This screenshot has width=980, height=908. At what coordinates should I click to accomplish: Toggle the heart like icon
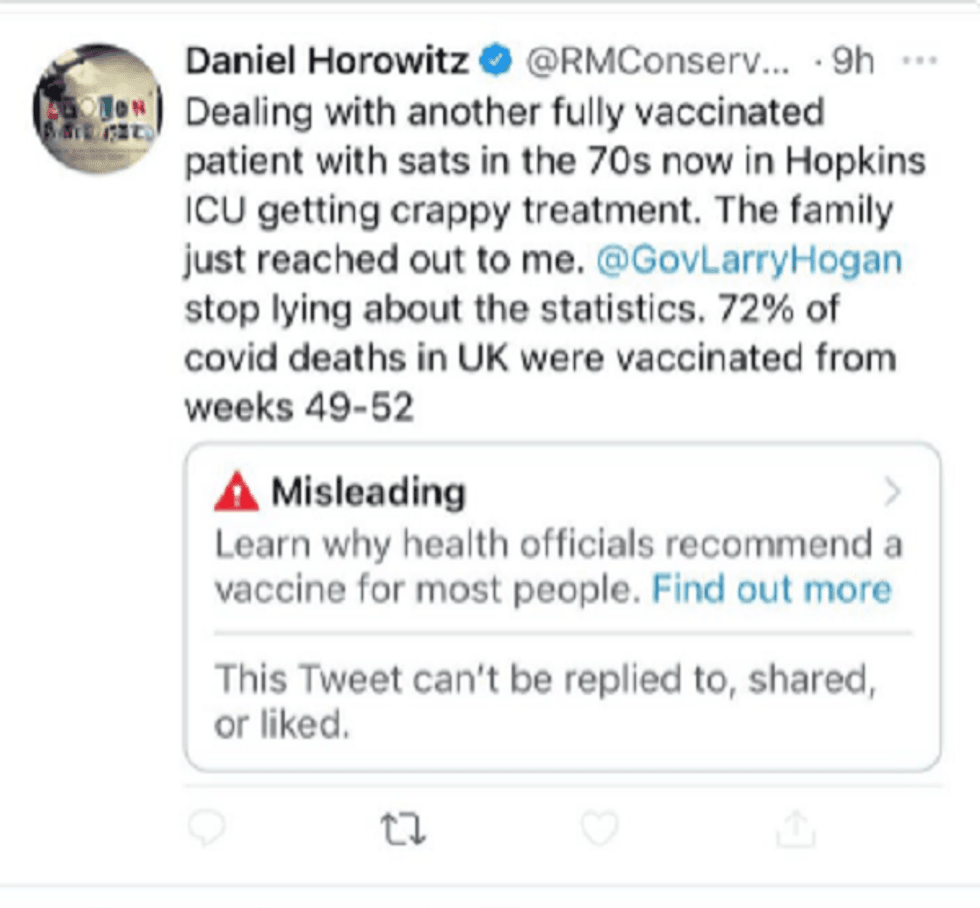pyautogui.click(x=600, y=827)
